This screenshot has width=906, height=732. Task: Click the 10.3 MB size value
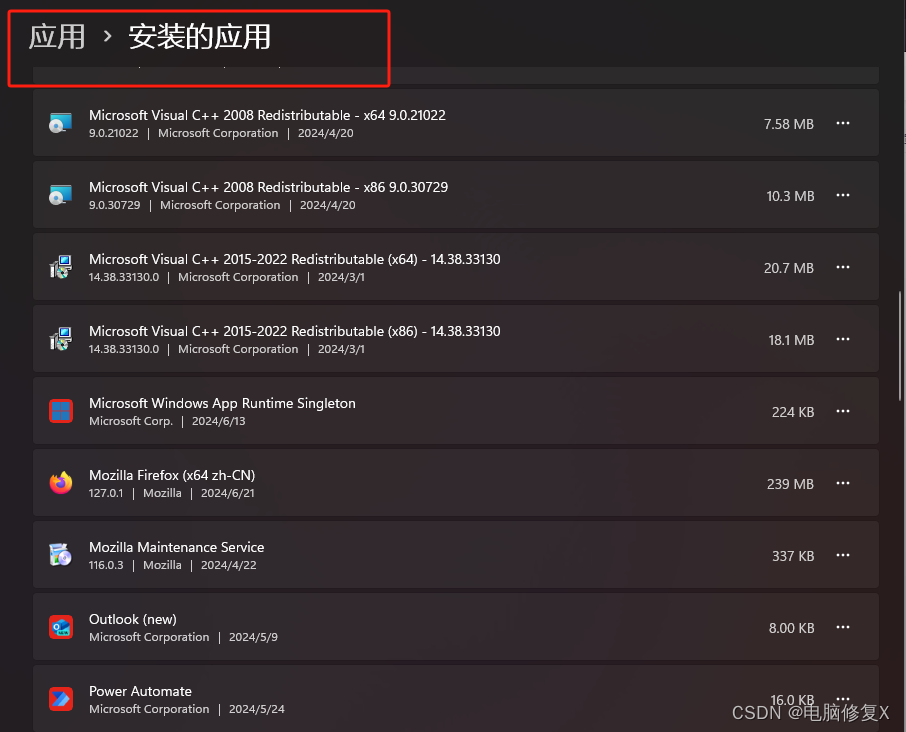coord(790,196)
